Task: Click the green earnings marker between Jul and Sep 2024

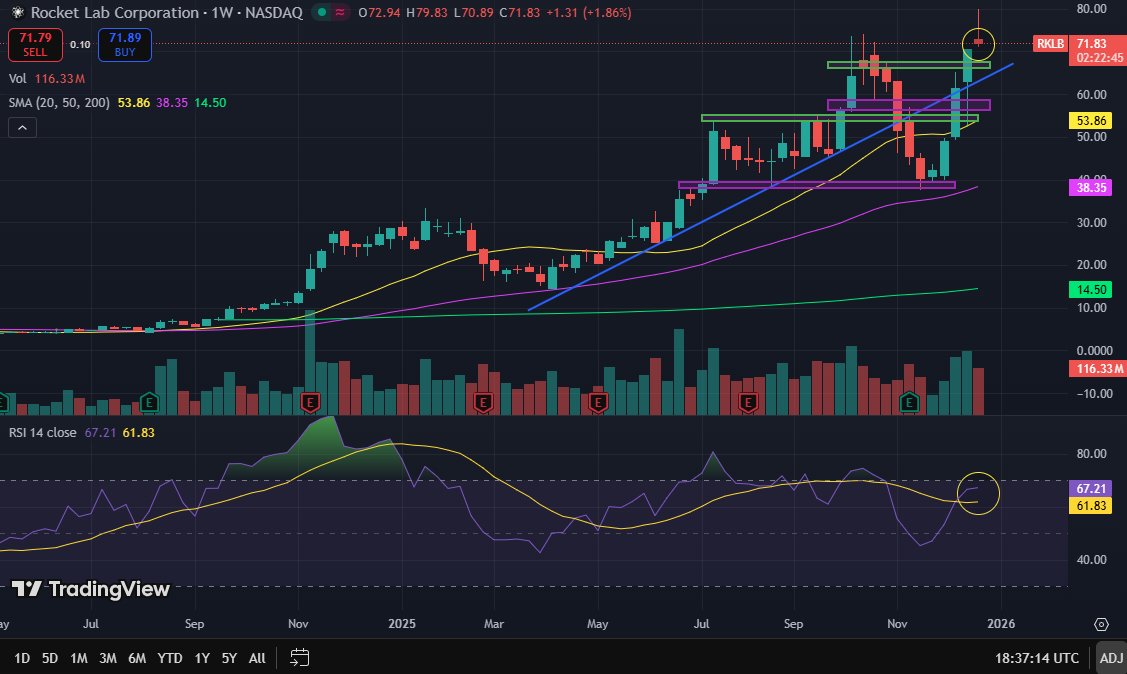Action: [x=150, y=402]
